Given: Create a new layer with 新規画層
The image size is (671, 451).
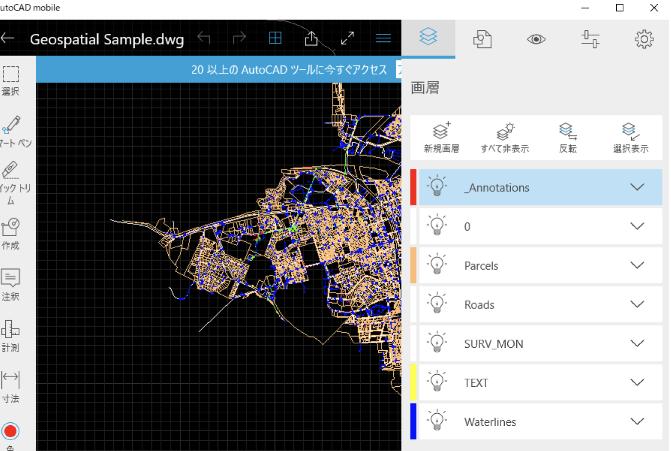Looking at the screenshot, I should 441,138.
